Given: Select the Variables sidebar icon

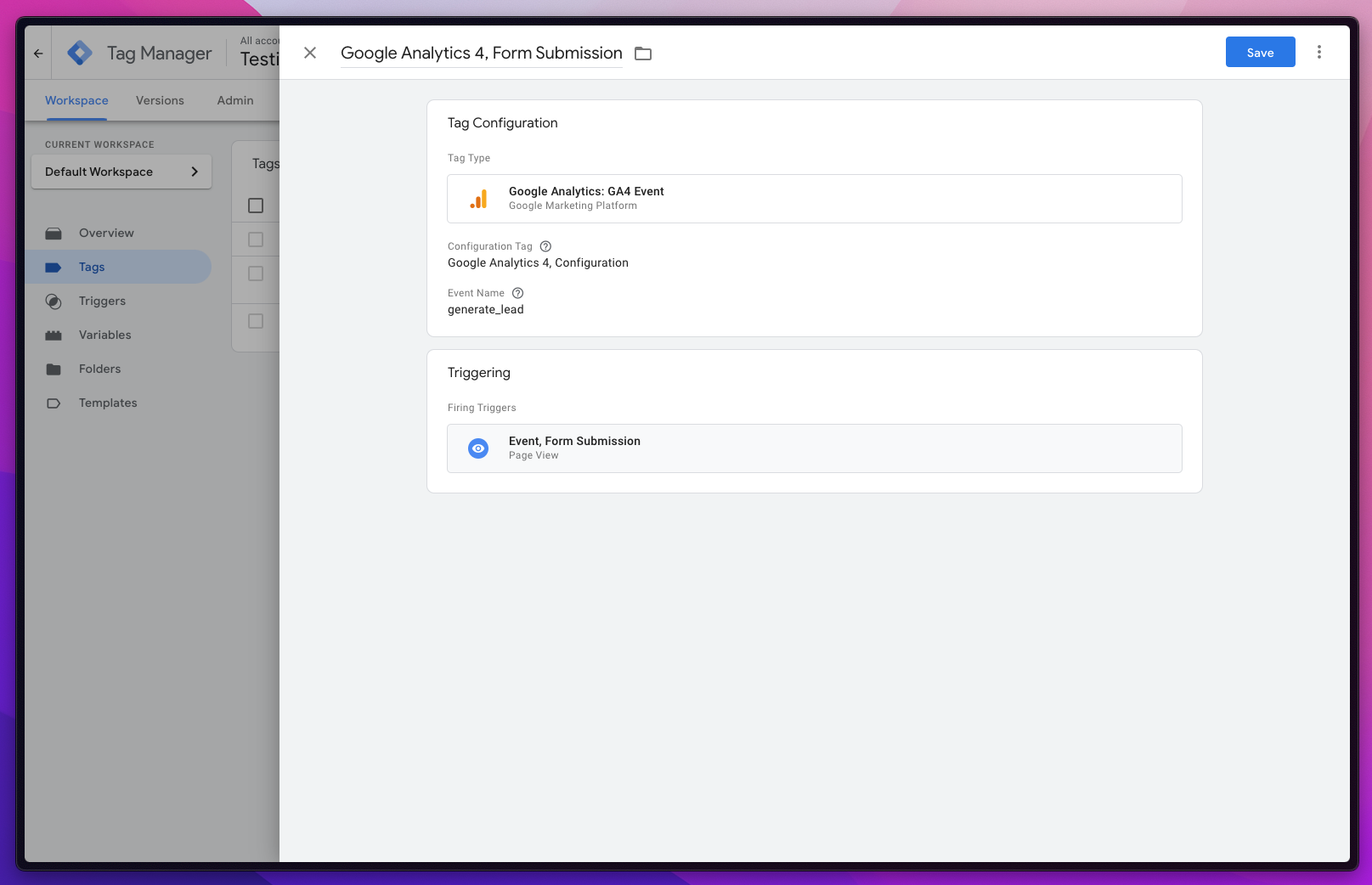Looking at the screenshot, I should 54,335.
